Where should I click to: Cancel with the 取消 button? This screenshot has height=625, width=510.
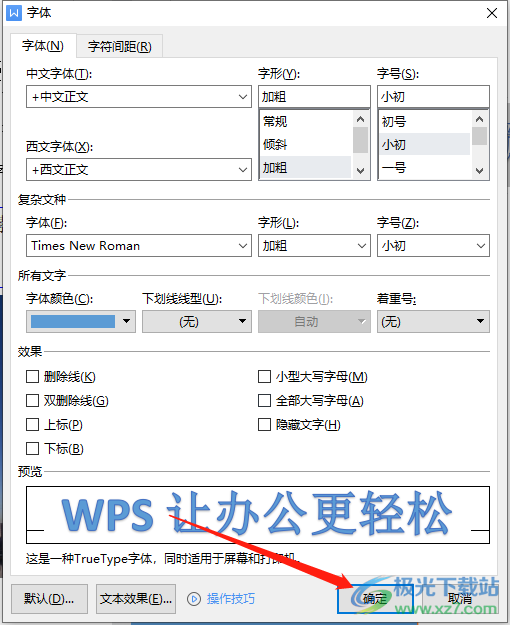point(460,599)
